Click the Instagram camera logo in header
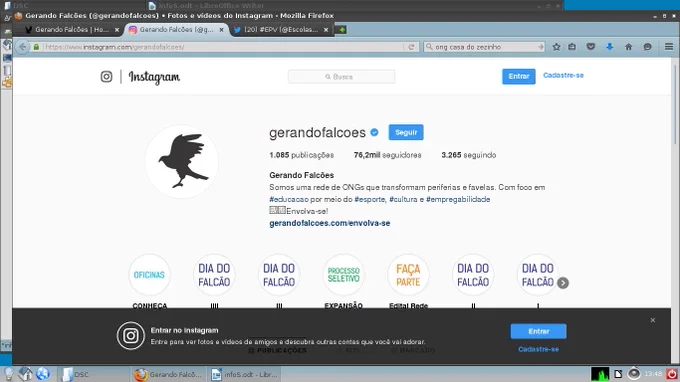Viewport: 680px width, 382px height. [106, 77]
